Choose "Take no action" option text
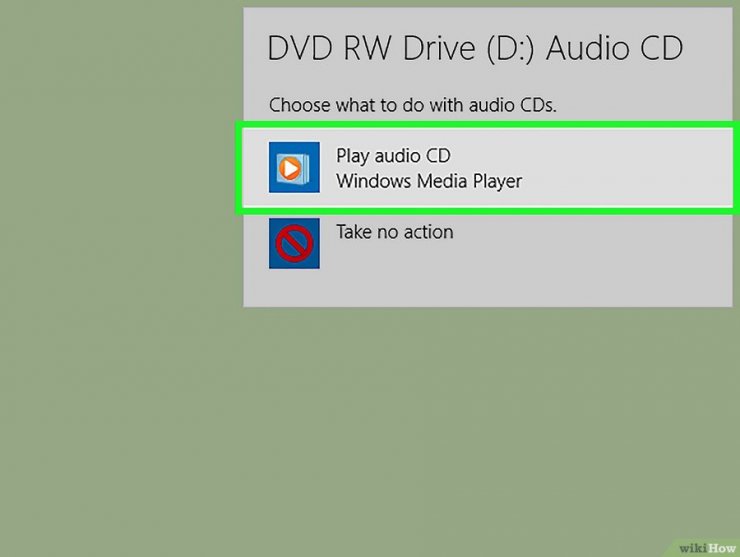Screen dimensions: 740x557 pos(395,232)
